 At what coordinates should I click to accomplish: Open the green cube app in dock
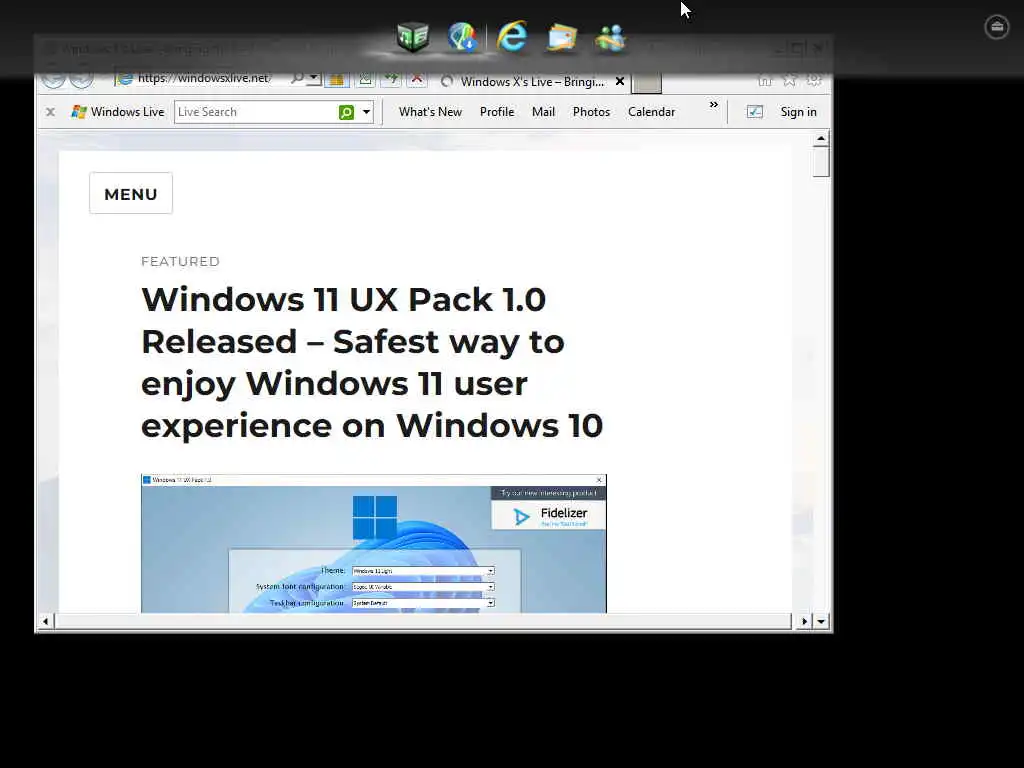click(x=413, y=37)
